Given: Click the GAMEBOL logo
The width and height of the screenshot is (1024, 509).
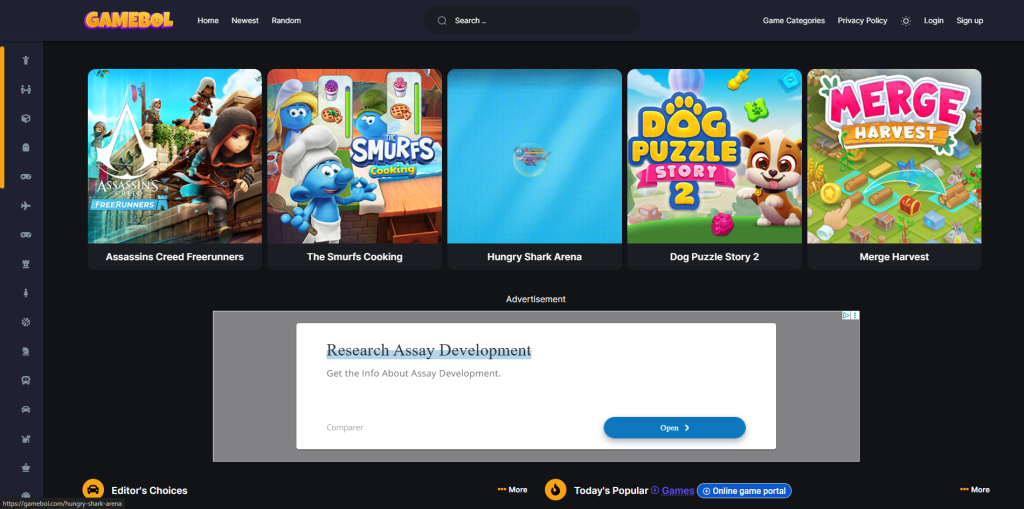Looking at the screenshot, I should [x=129, y=20].
